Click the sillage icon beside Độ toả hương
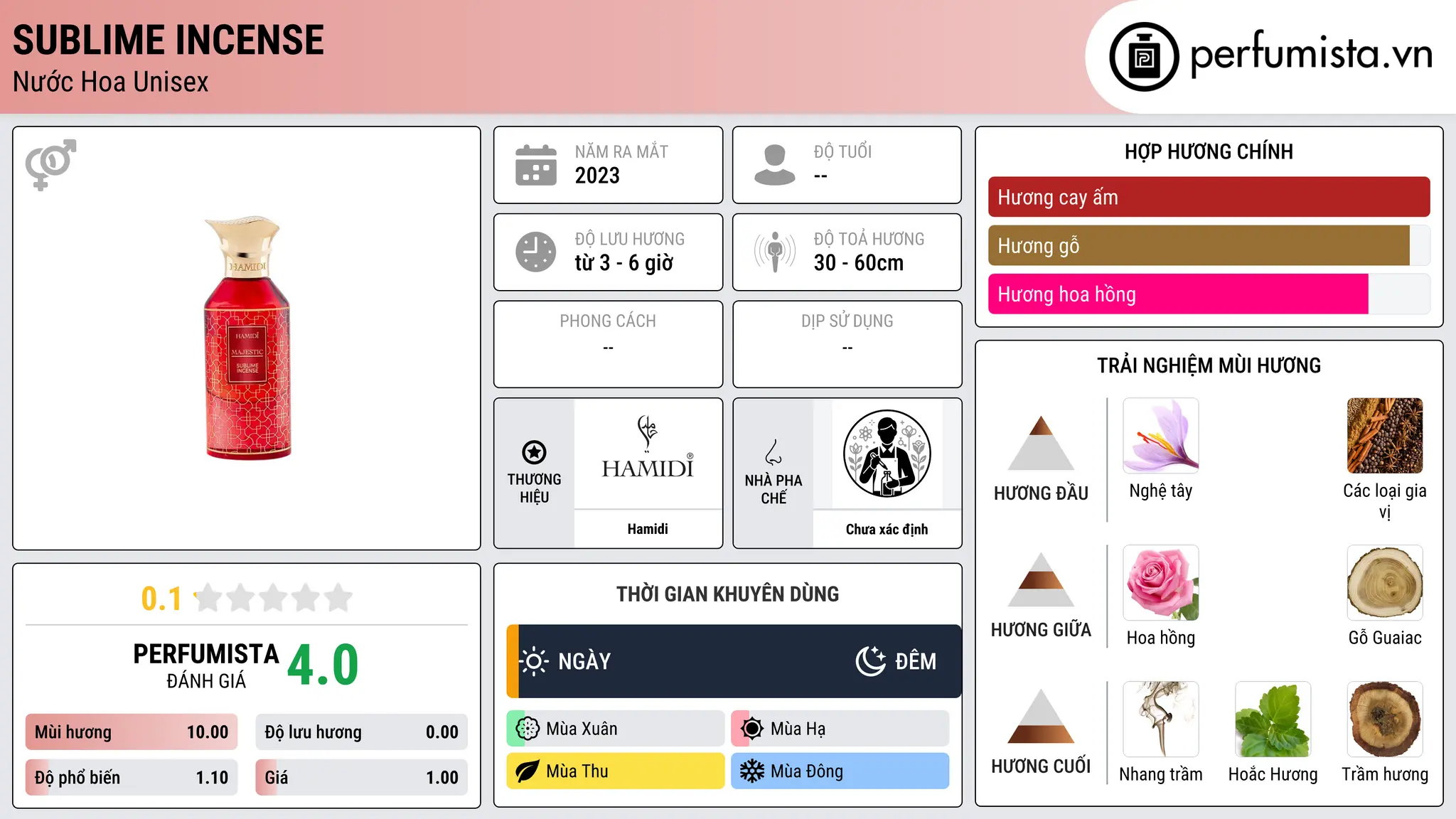Screen dimensions: 1456x819 775,252
